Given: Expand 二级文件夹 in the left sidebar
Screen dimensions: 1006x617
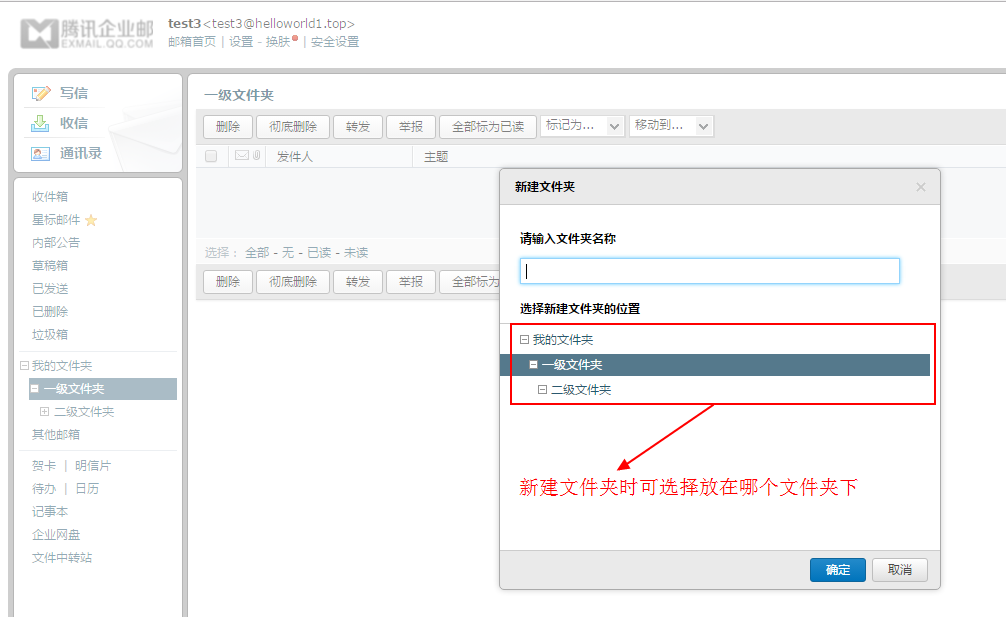Looking at the screenshot, I should pos(44,412).
